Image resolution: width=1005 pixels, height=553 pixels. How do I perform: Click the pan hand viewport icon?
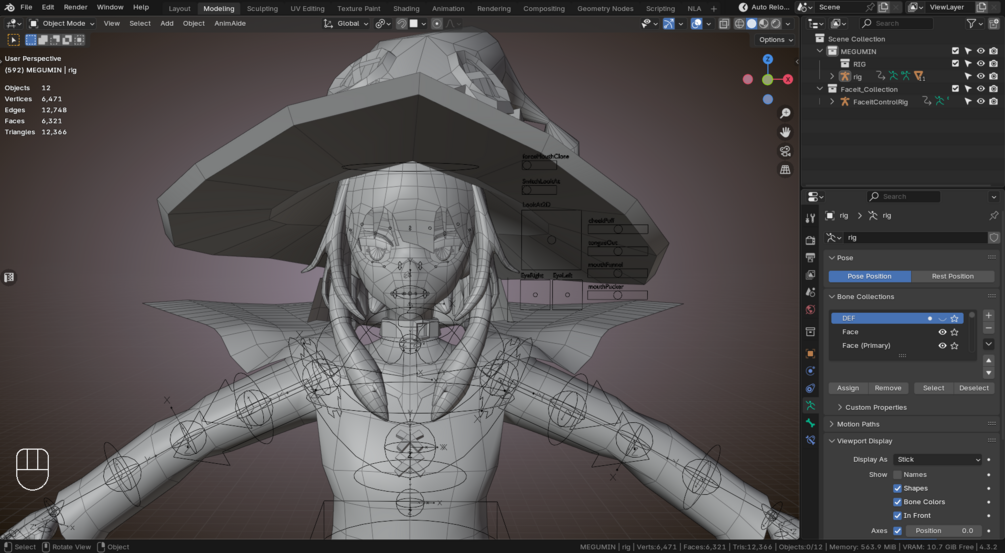click(785, 132)
